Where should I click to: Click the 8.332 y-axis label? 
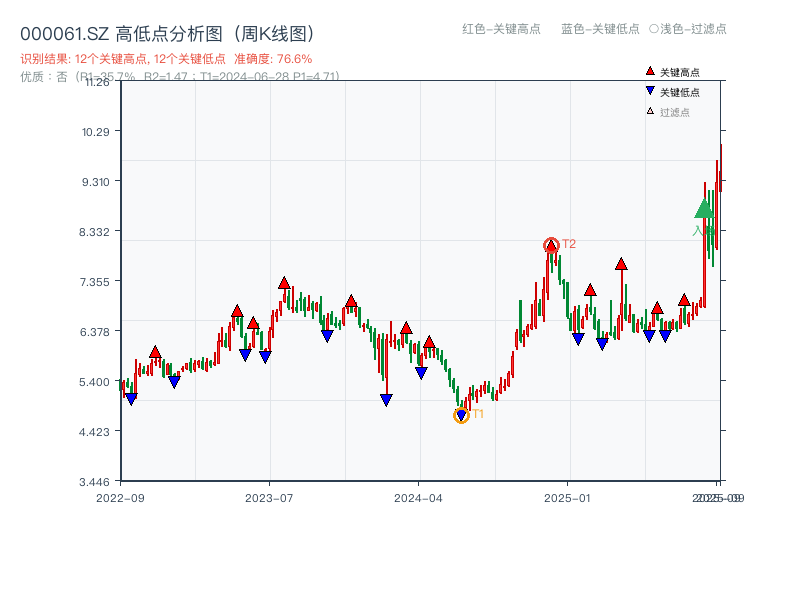[94, 232]
